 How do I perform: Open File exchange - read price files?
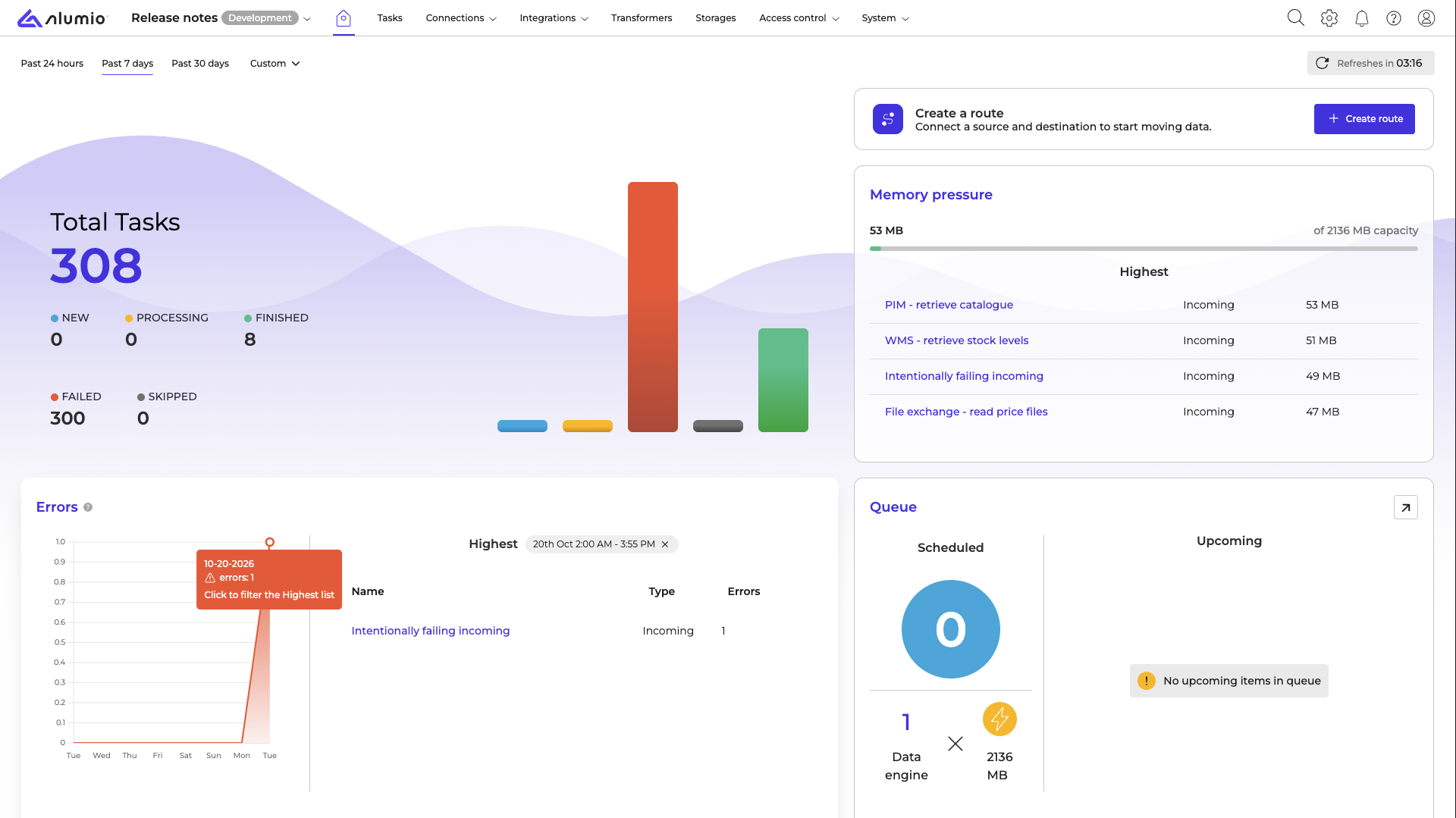tap(966, 412)
